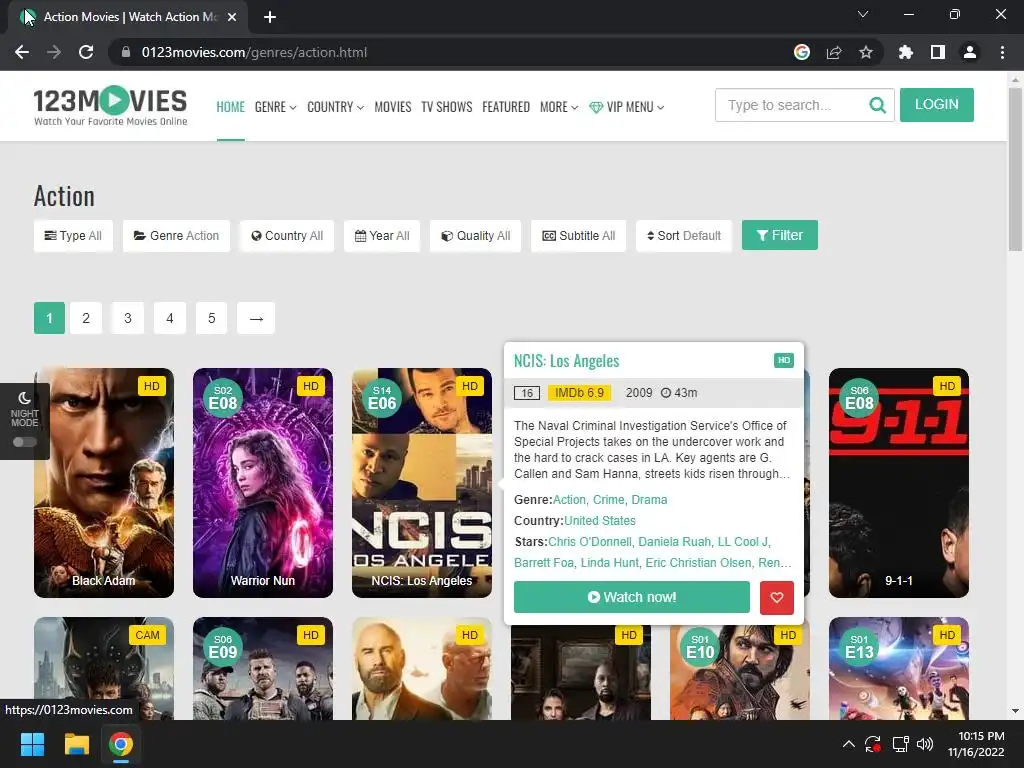Image resolution: width=1024 pixels, height=768 pixels.
Task: Expand the VIP MENU dropdown
Action: pos(627,107)
